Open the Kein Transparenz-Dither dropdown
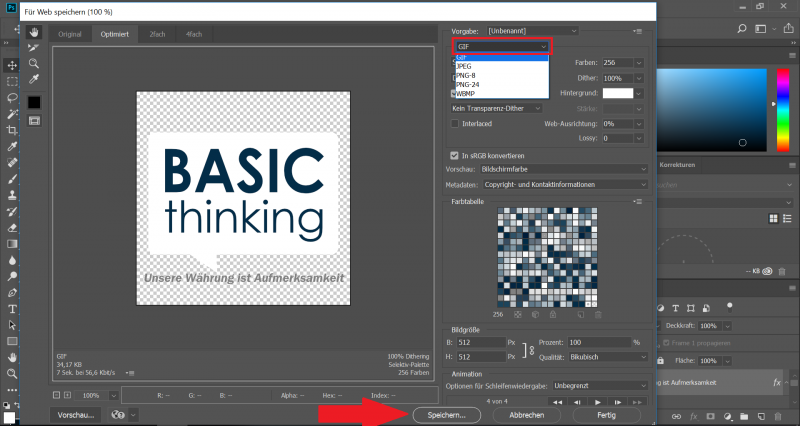The height and width of the screenshot is (426, 800). pos(496,108)
